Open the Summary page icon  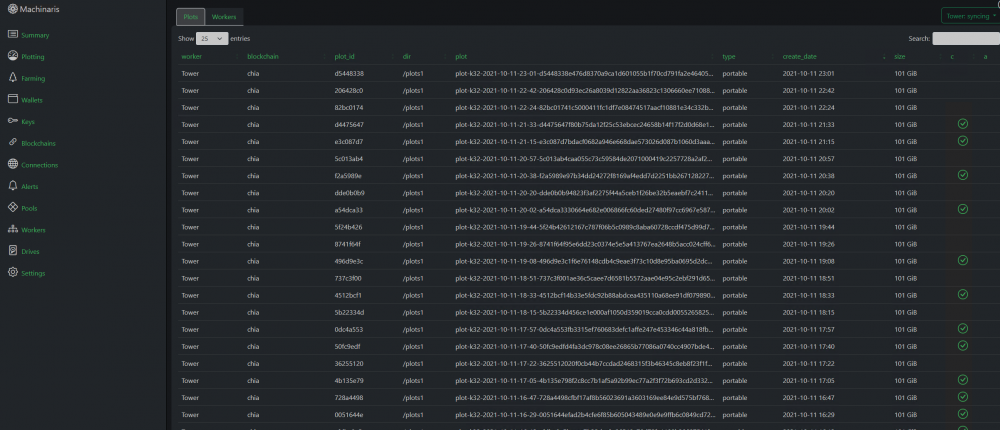click(x=13, y=34)
